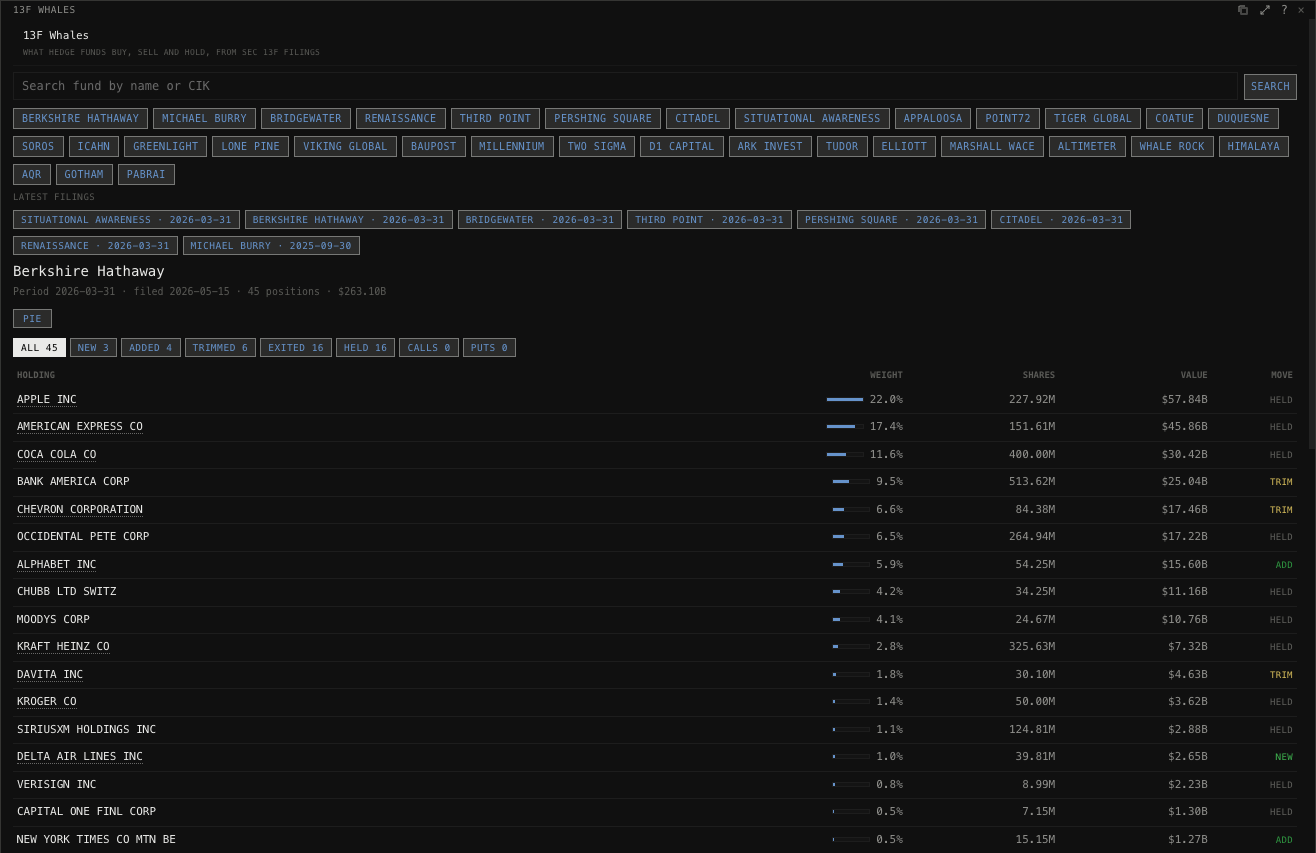
Task: Open the THIRD POINT 2026-03-31 latest filing
Action: point(709,220)
